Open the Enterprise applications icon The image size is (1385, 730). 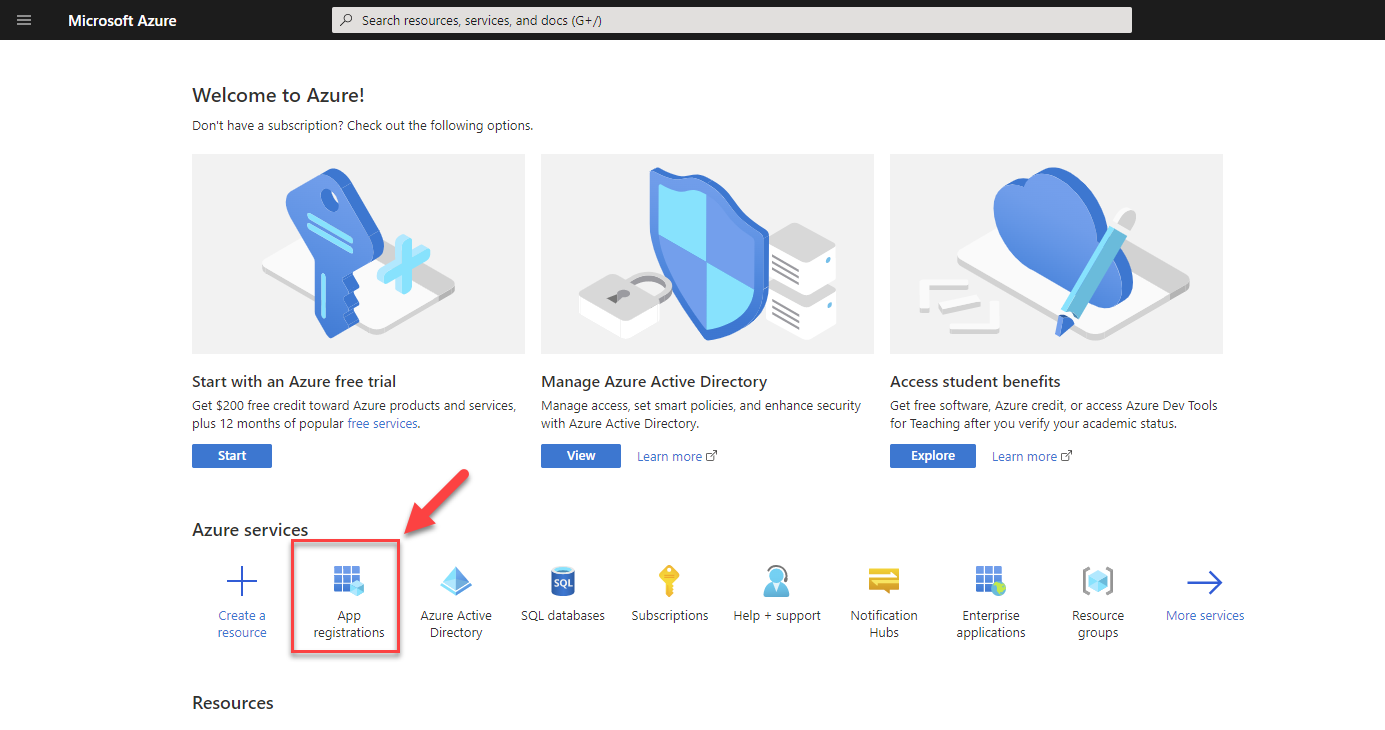point(990,581)
